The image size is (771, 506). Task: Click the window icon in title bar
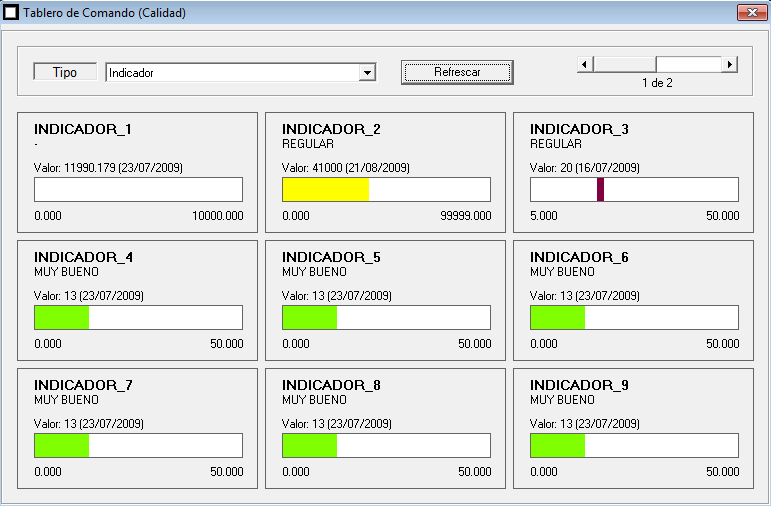coord(11,13)
